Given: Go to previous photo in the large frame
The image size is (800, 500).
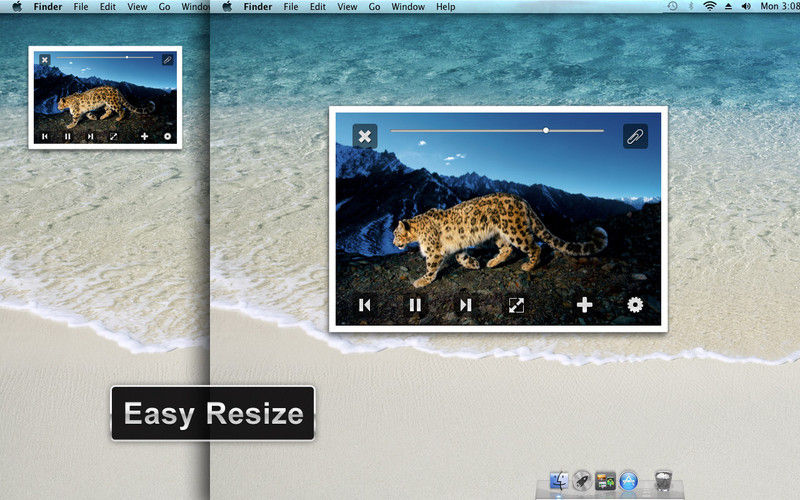Looking at the screenshot, I should 365,305.
